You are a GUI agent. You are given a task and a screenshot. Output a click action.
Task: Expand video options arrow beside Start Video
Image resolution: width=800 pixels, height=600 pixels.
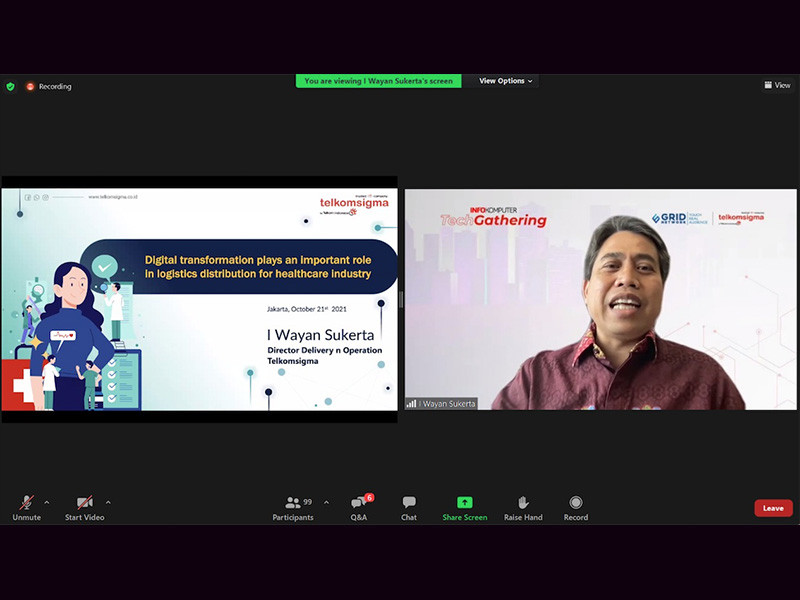[x=108, y=502]
